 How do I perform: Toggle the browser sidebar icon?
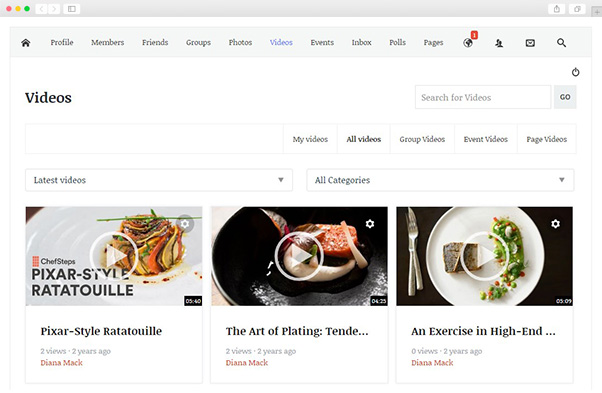(71, 8)
